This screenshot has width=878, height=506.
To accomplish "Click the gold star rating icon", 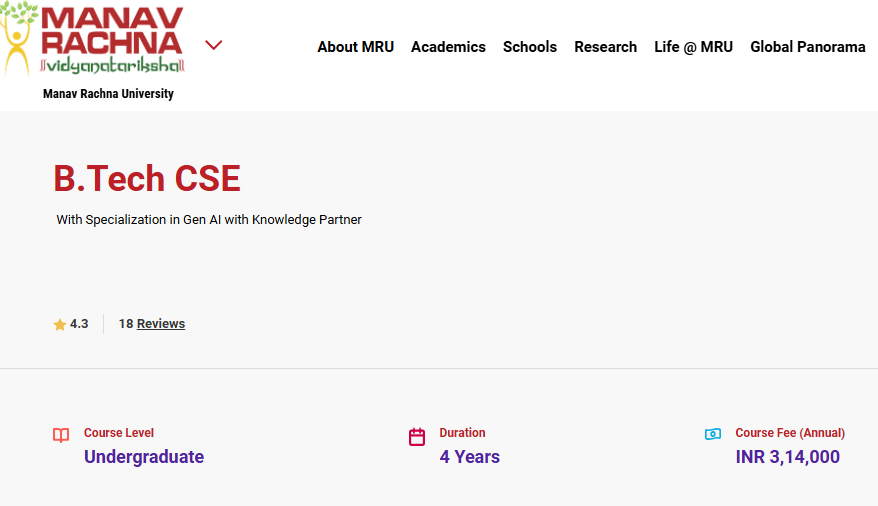I will tap(59, 325).
